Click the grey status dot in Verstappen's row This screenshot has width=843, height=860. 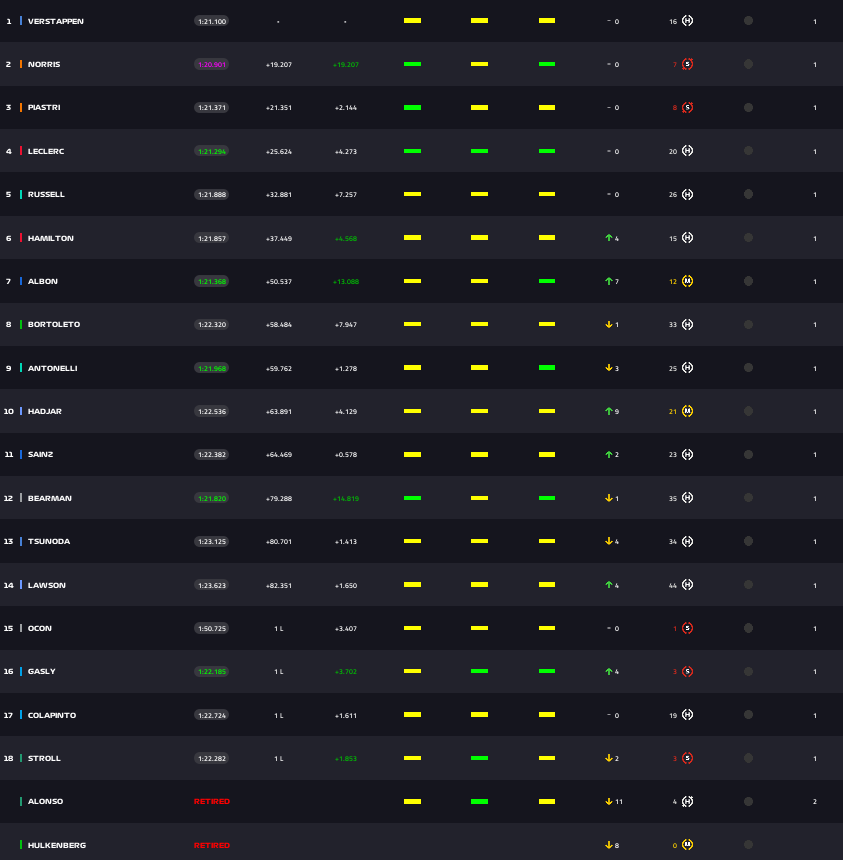[x=748, y=21]
